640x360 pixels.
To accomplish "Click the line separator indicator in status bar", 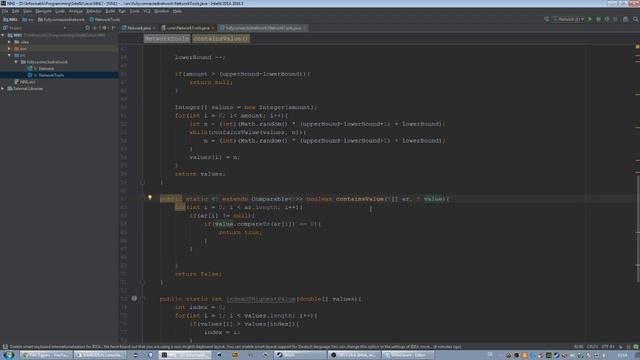I will click(x=592, y=347).
